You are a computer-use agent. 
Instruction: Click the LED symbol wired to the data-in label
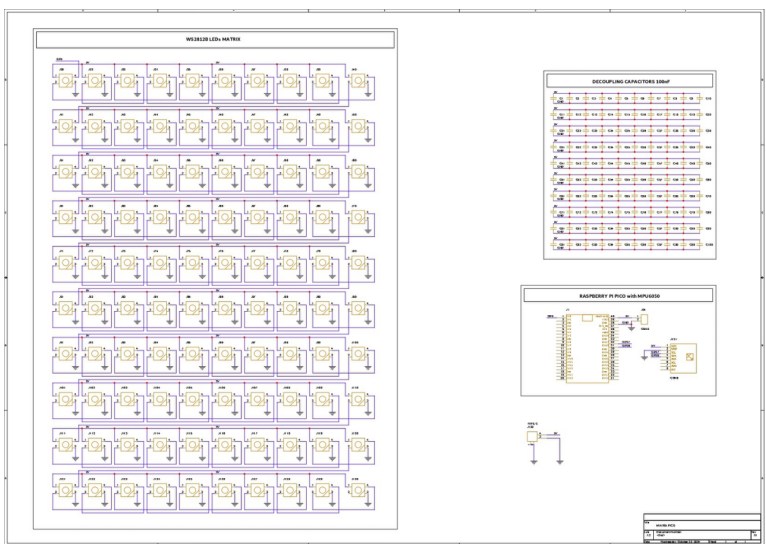click(x=65, y=81)
